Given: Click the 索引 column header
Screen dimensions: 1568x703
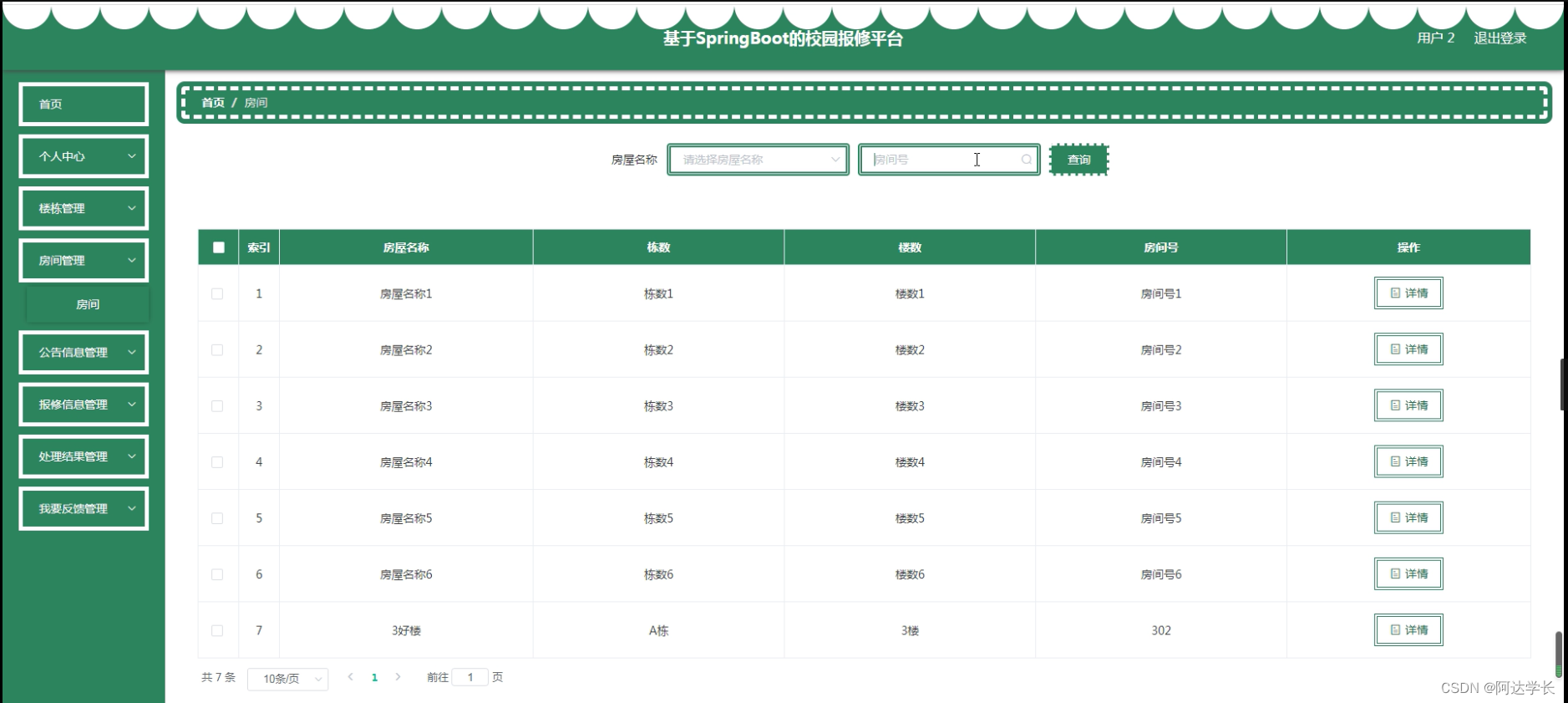Looking at the screenshot, I should (259, 247).
